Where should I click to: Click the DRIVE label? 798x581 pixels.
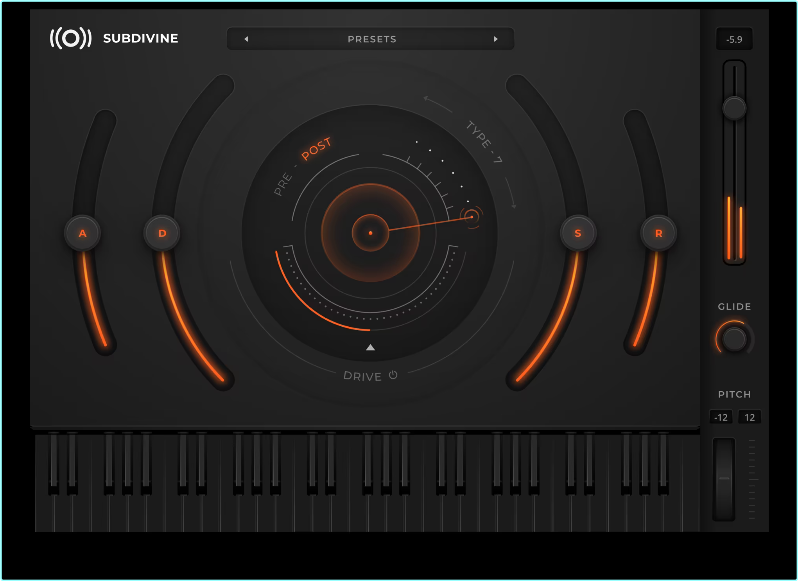pos(362,376)
